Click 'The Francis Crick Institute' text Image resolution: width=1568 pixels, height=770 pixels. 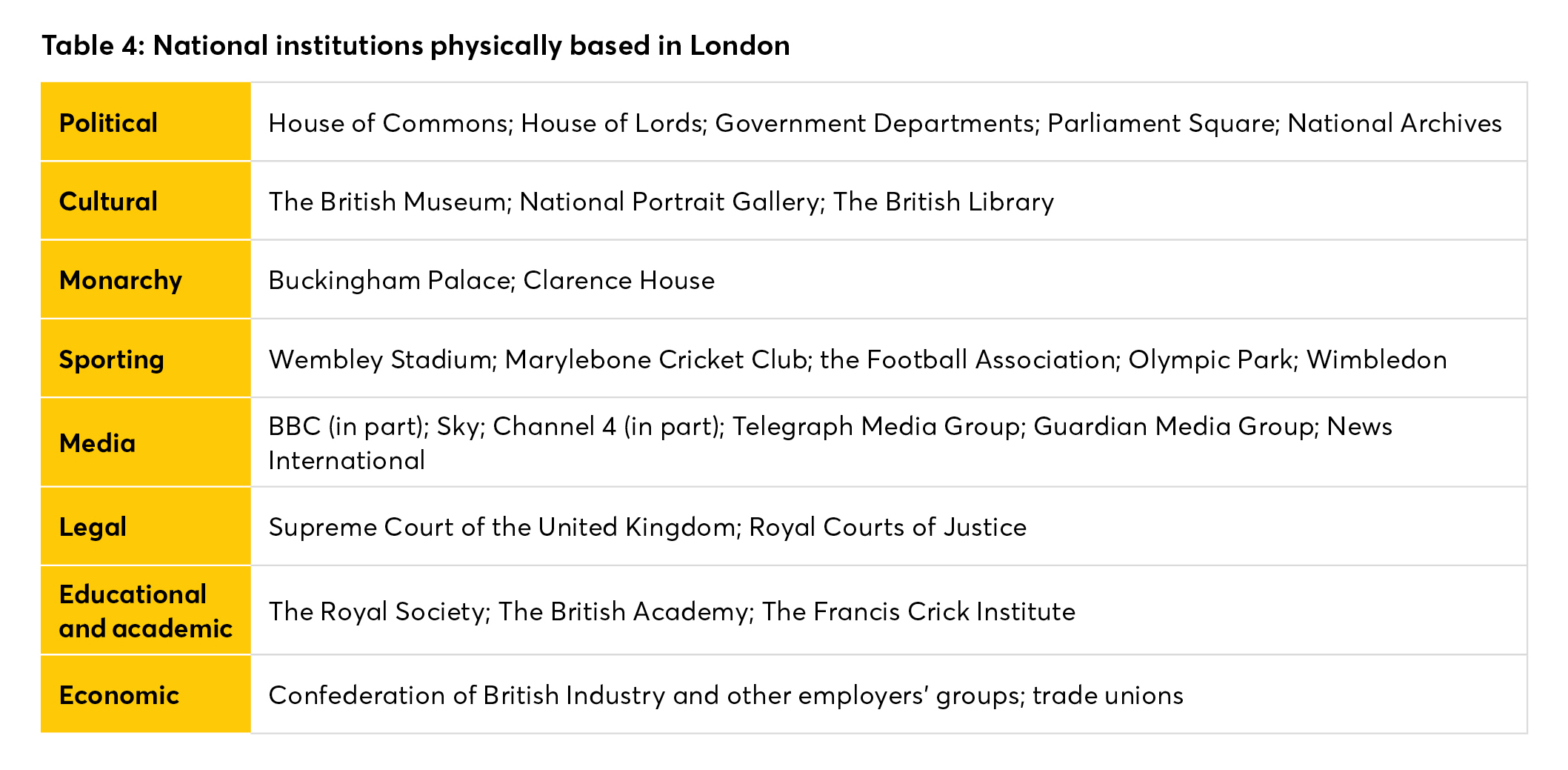[x=918, y=611]
